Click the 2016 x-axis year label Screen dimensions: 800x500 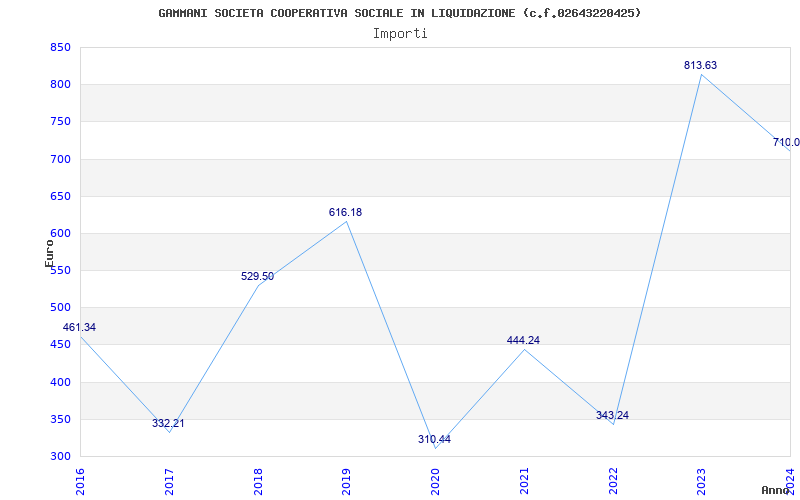pyautogui.click(x=80, y=481)
